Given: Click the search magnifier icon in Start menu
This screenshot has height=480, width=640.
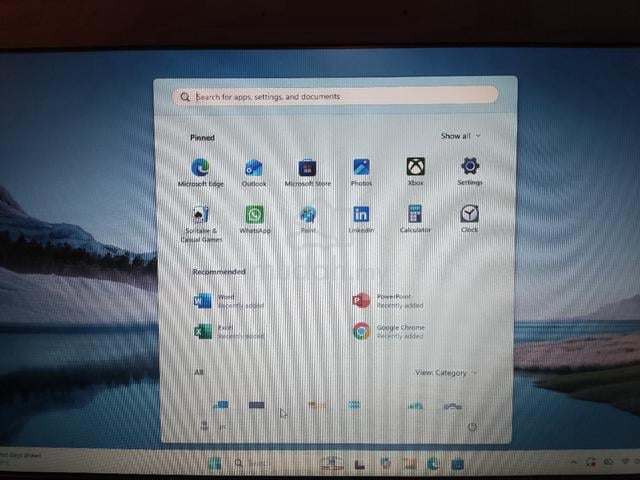Looking at the screenshot, I should point(185,97).
